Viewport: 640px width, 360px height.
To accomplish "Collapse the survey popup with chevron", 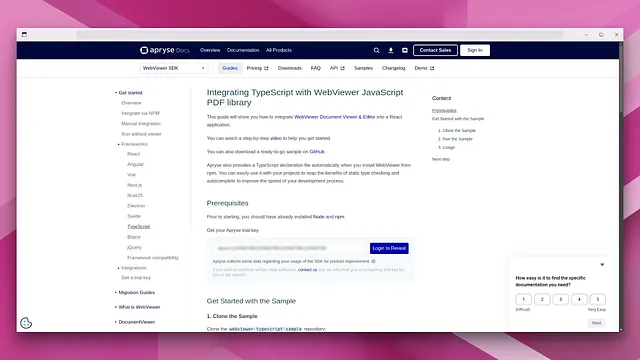I will coord(602,264).
